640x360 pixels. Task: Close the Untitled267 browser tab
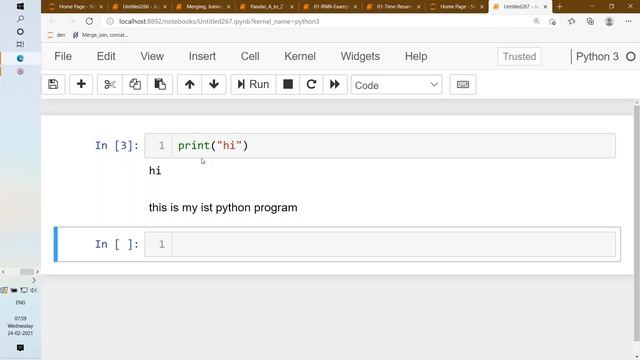click(x=545, y=7)
